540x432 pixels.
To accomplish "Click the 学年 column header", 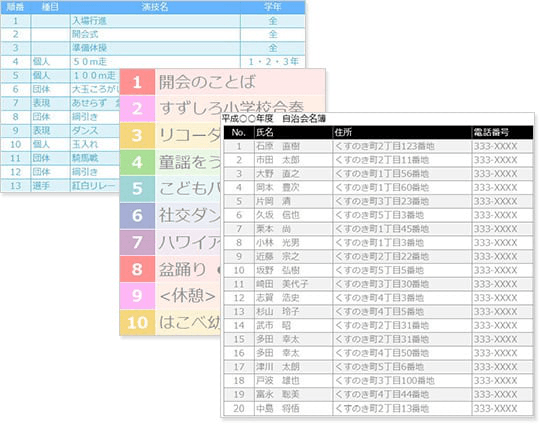I will point(273,7).
